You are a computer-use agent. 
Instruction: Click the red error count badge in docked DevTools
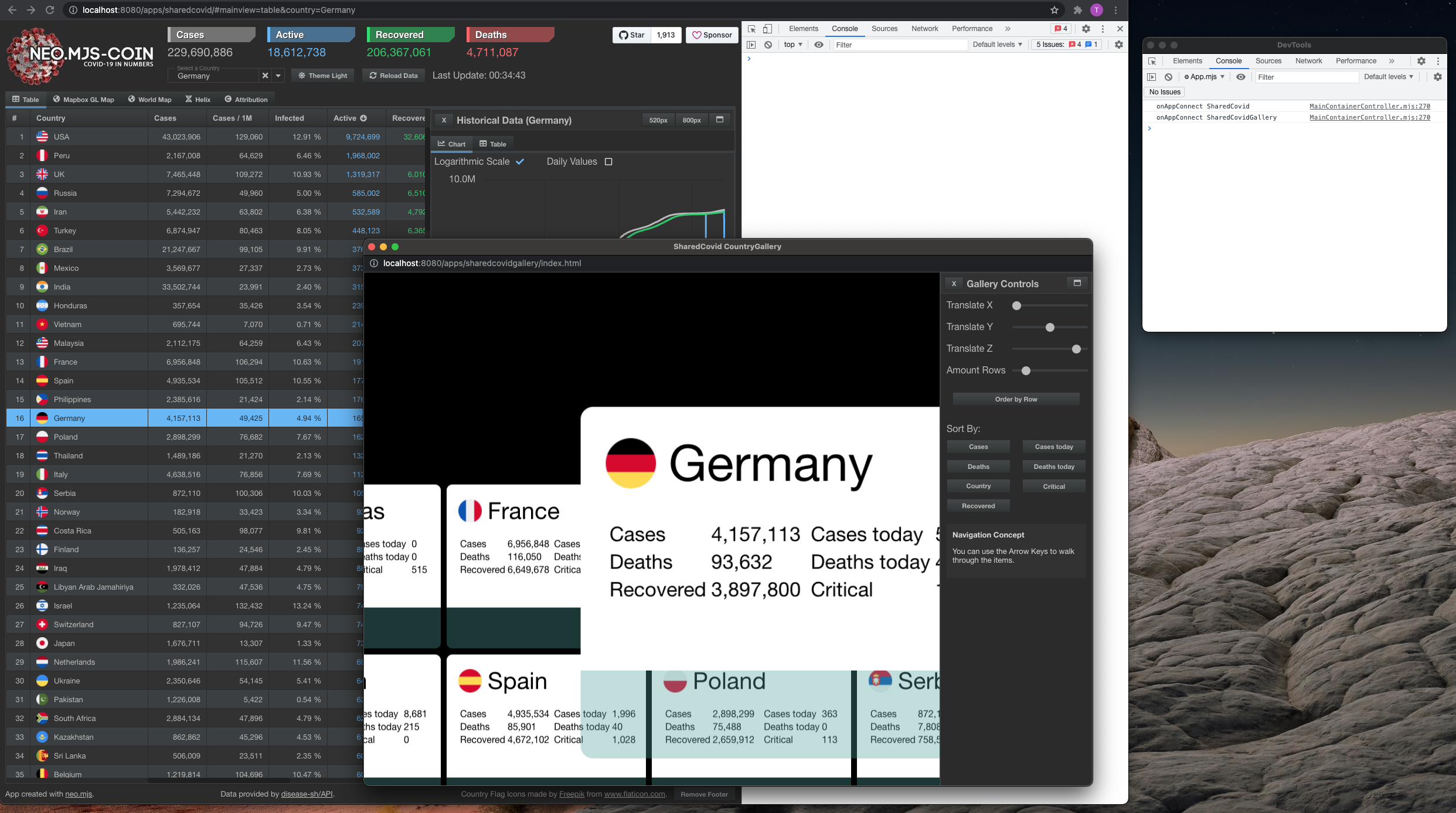(x=1062, y=29)
